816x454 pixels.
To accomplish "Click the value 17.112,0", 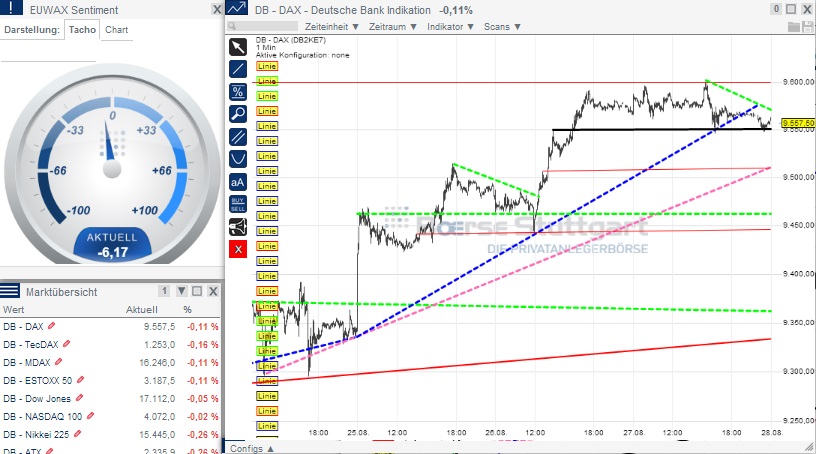I will click(x=157, y=398).
